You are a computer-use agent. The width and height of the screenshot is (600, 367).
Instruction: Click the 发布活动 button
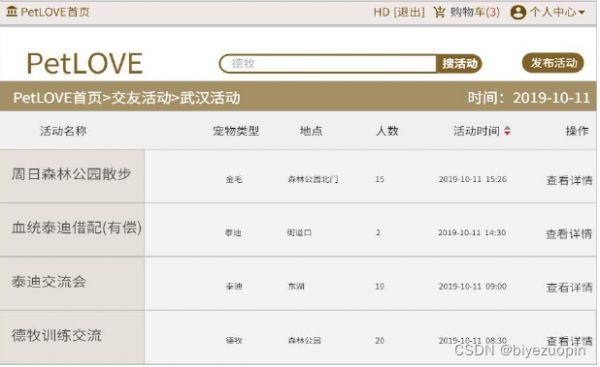(x=553, y=63)
